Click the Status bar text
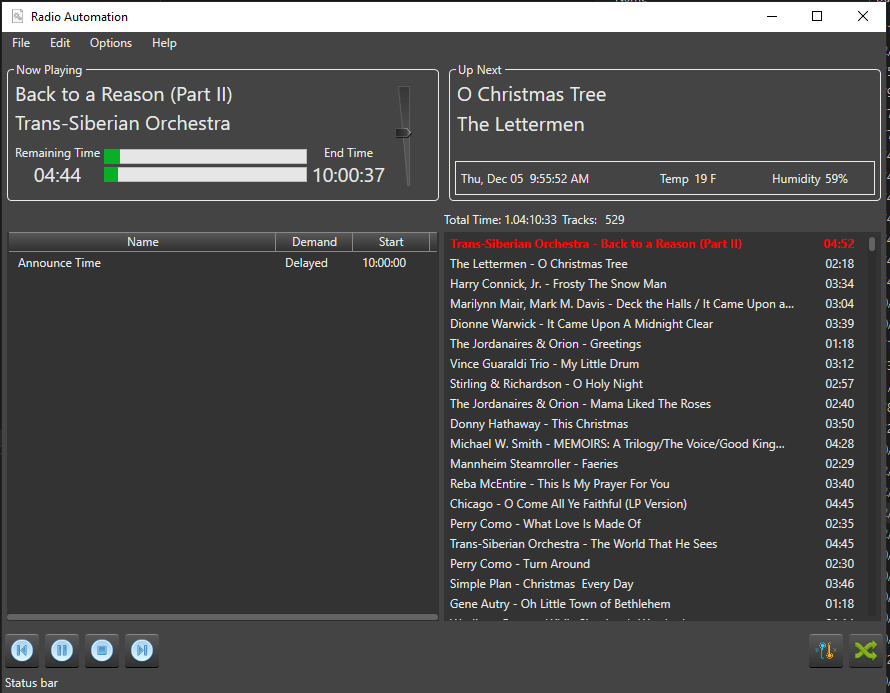The width and height of the screenshot is (890, 693). coord(31,683)
